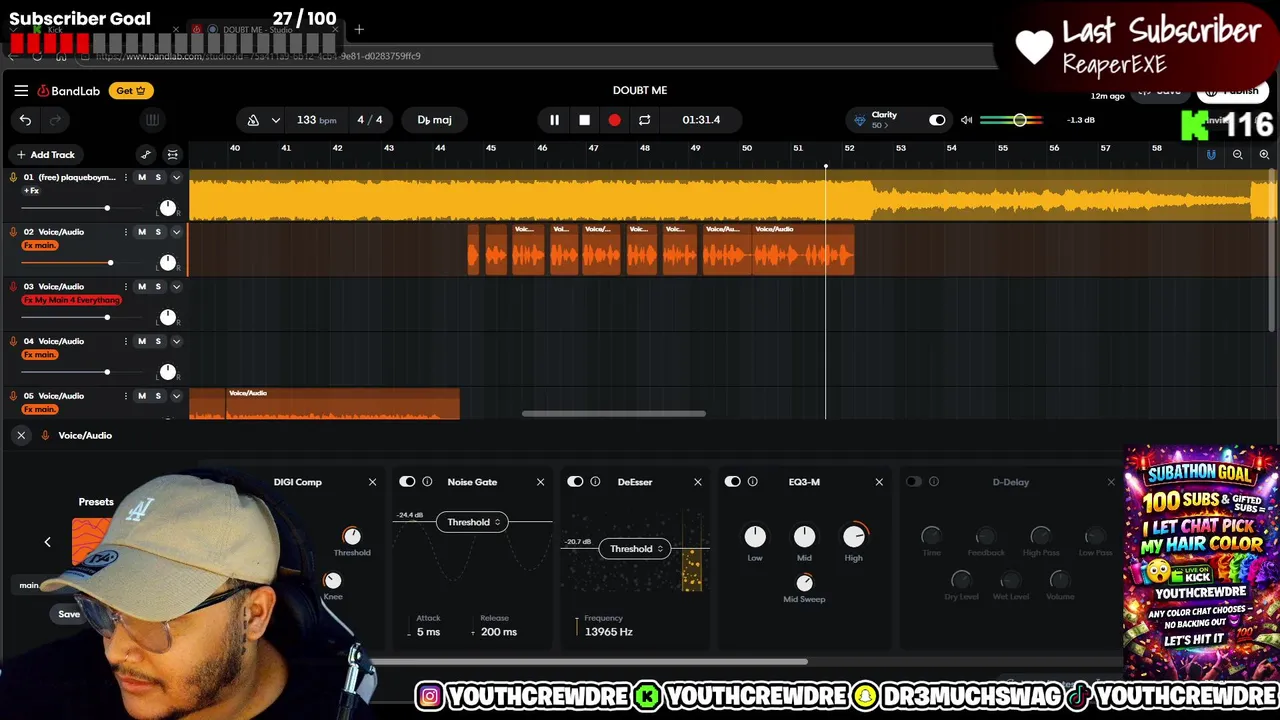Add effects via + Fx on track 01
The height and width of the screenshot is (720, 1280).
click(x=31, y=190)
